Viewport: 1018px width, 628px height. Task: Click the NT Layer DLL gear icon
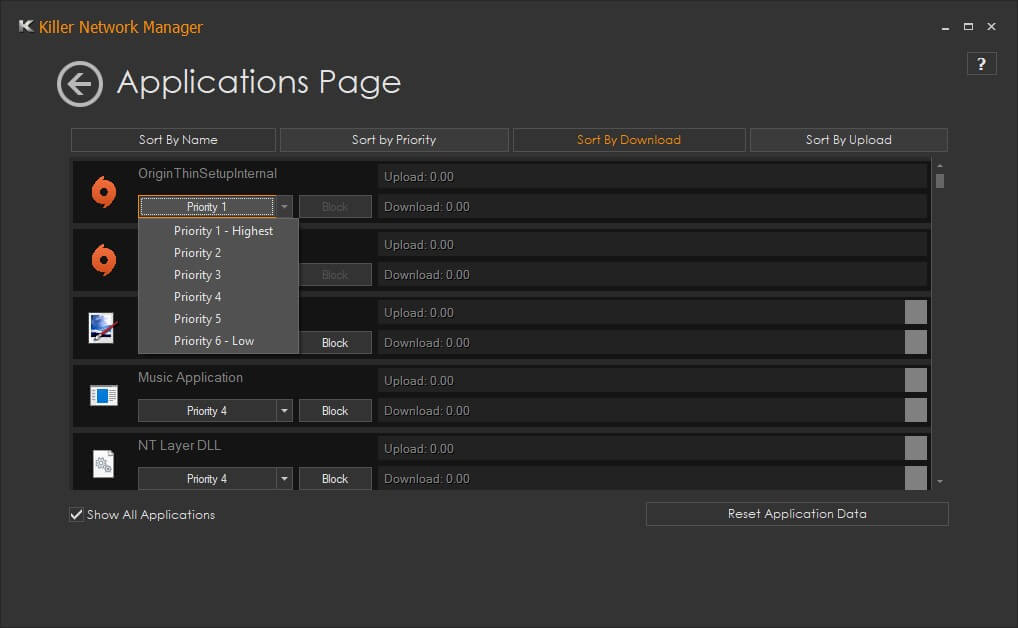[104, 463]
